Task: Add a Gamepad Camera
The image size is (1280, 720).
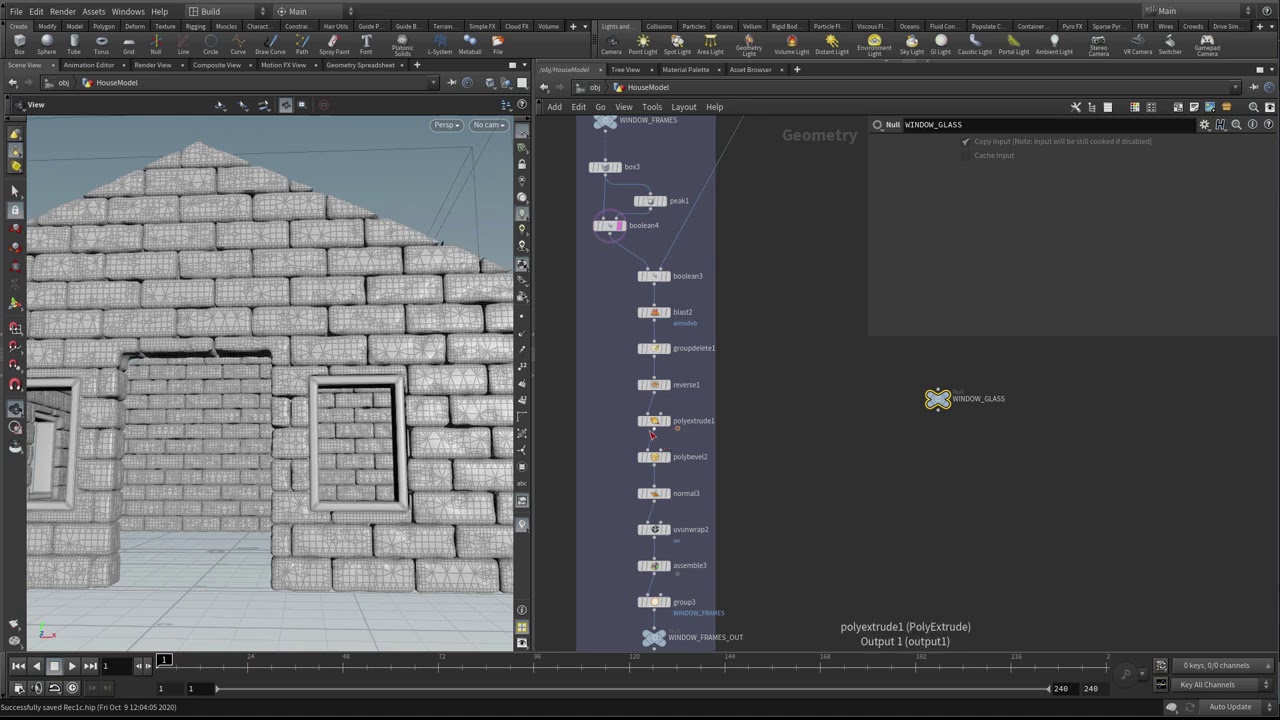Action: (x=1207, y=45)
